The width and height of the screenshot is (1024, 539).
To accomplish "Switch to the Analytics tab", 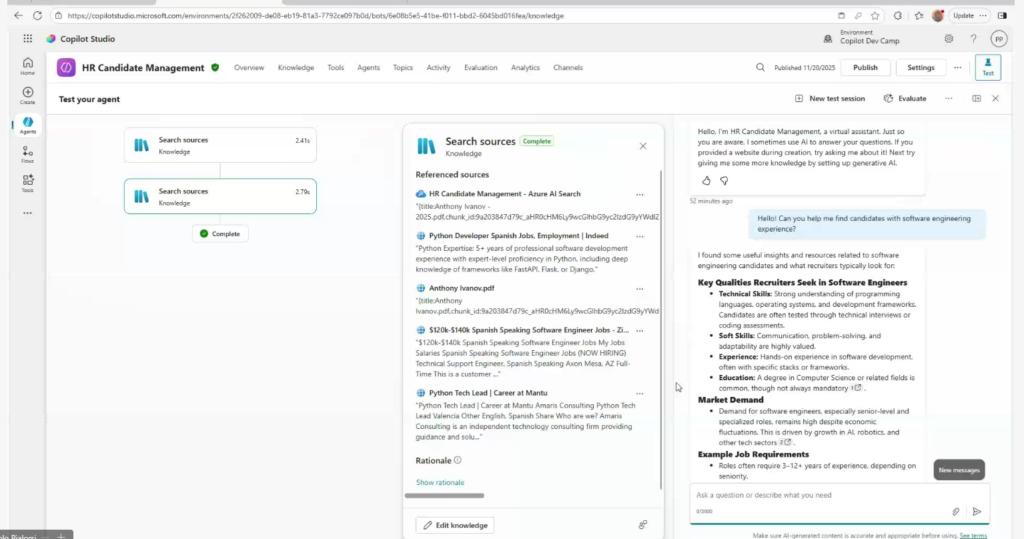I will [525, 68].
